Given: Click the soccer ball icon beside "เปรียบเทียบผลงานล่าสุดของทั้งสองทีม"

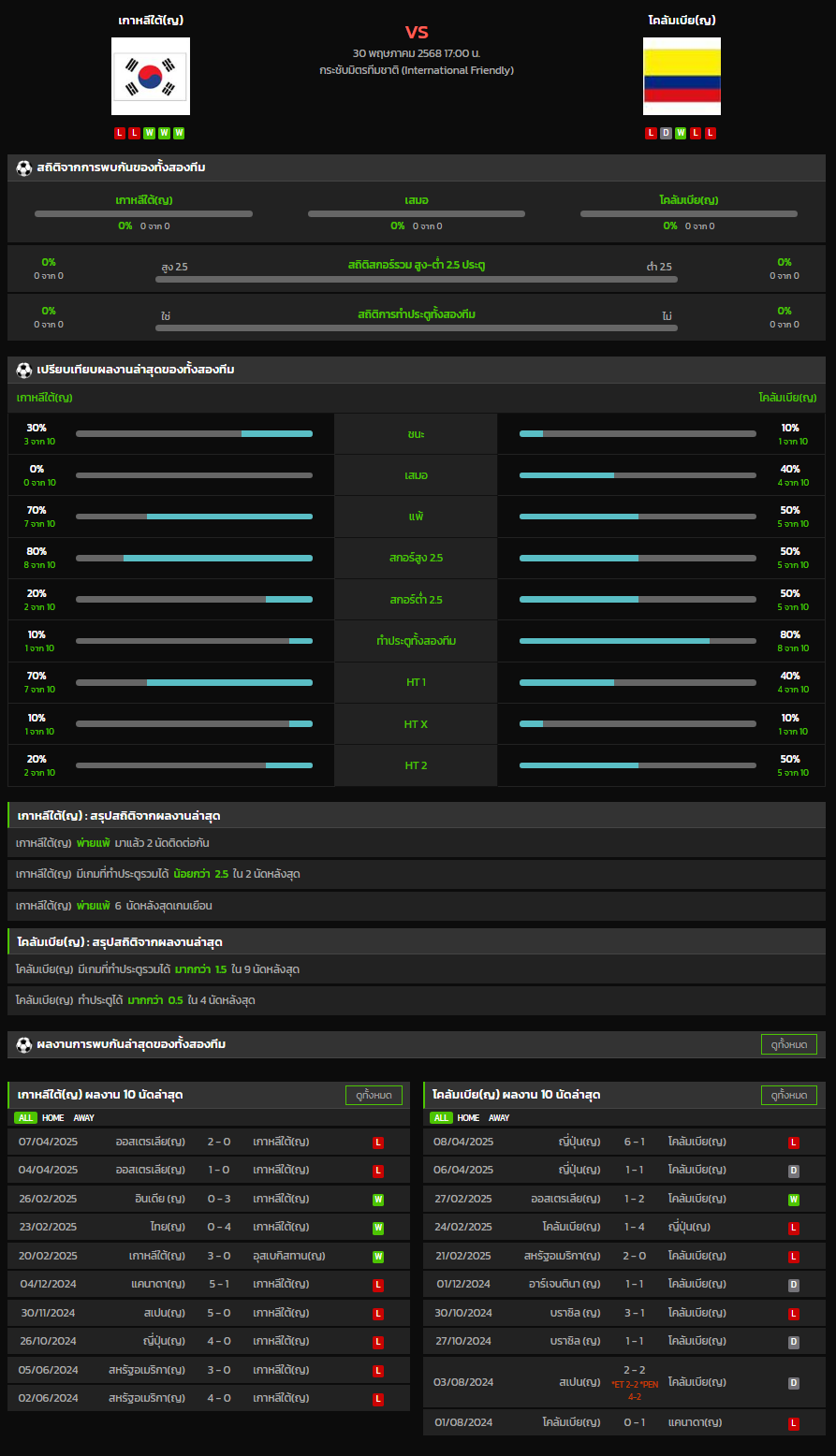Looking at the screenshot, I should pos(24,370).
